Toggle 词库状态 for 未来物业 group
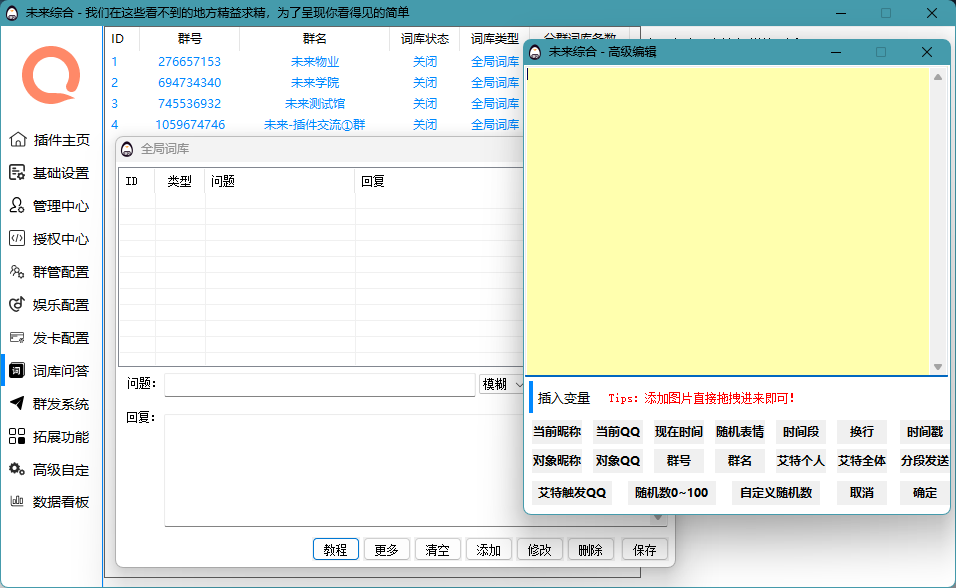 pos(424,61)
